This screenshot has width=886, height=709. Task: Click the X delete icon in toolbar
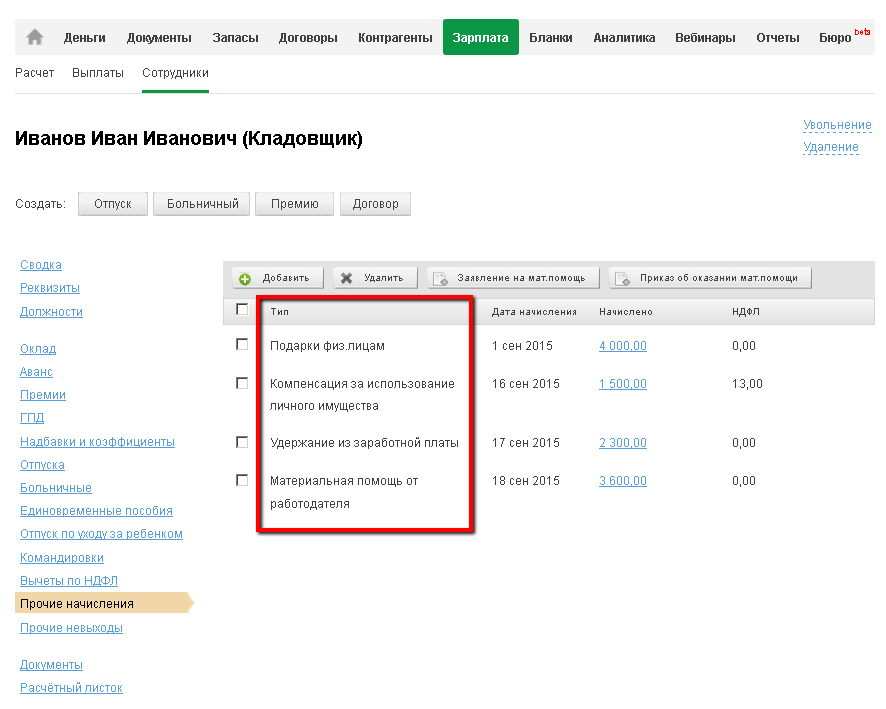tap(347, 278)
